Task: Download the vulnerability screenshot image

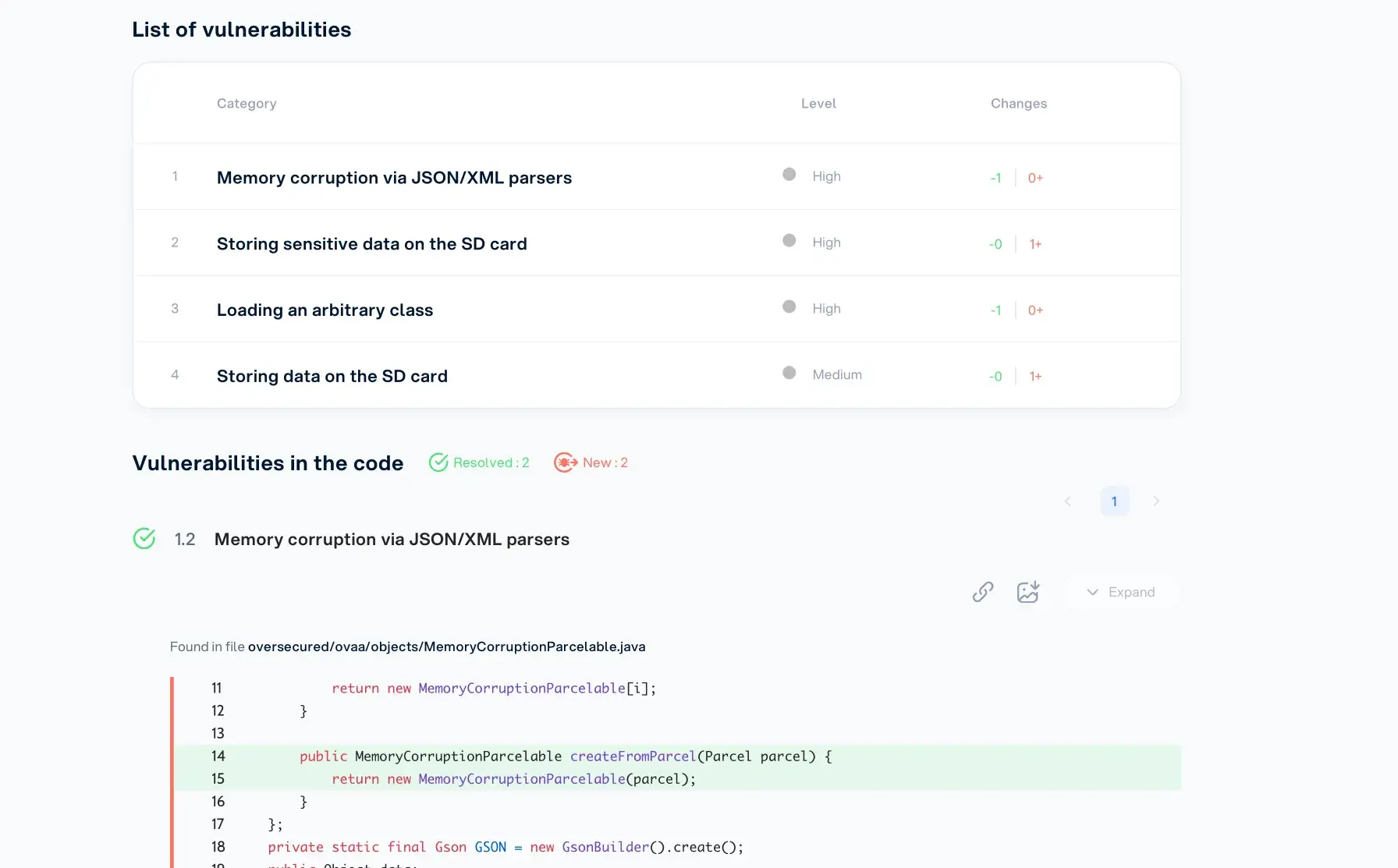Action: click(x=1028, y=592)
